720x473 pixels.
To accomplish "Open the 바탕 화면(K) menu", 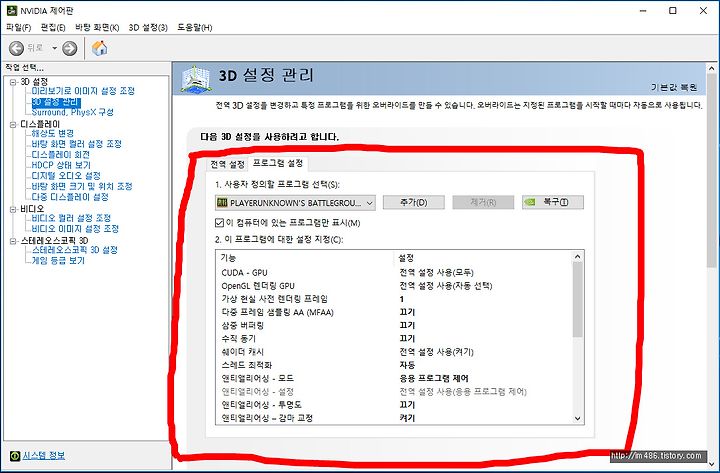I will click(97, 28).
